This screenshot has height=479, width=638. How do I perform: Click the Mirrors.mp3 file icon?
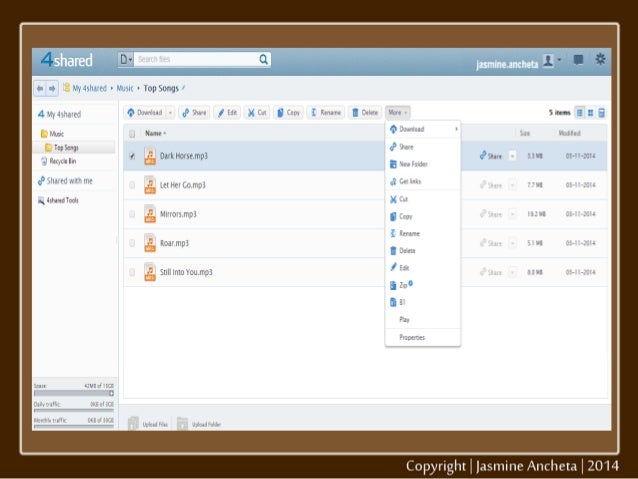coord(150,214)
